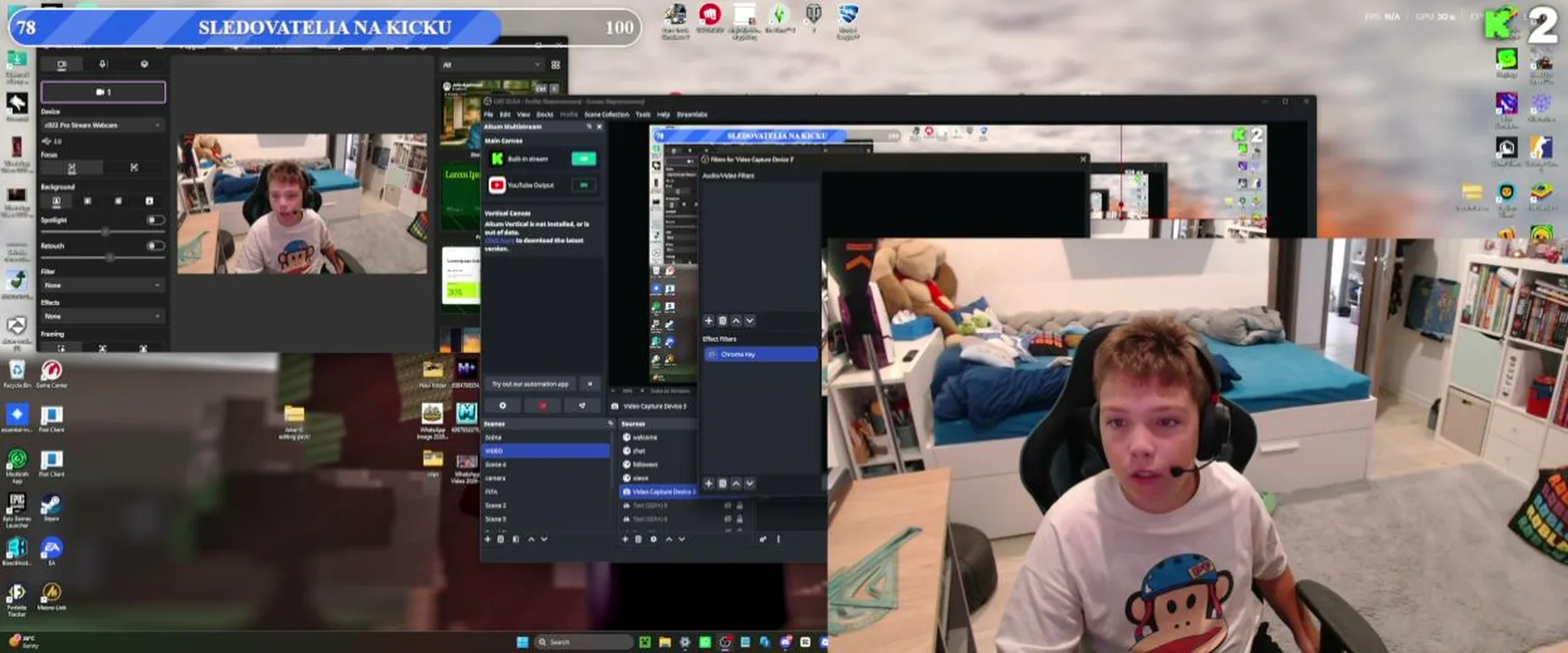Open the camera tab in webcam settings
The height and width of the screenshot is (653, 1568).
[x=62, y=64]
